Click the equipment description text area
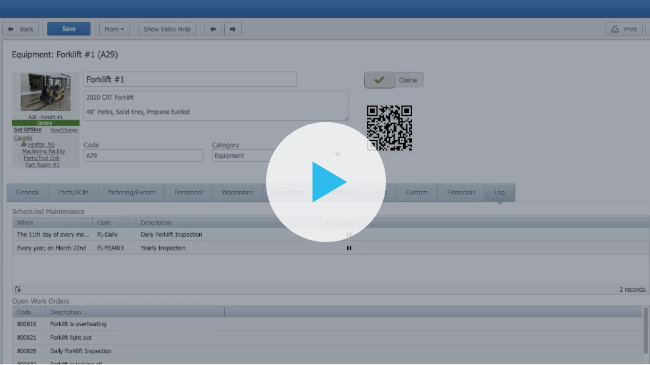The height and width of the screenshot is (365, 650). 216,105
